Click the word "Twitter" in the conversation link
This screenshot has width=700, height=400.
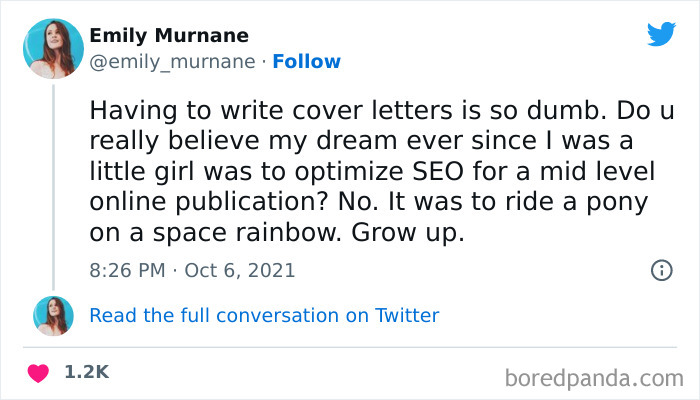pos(407,315)
